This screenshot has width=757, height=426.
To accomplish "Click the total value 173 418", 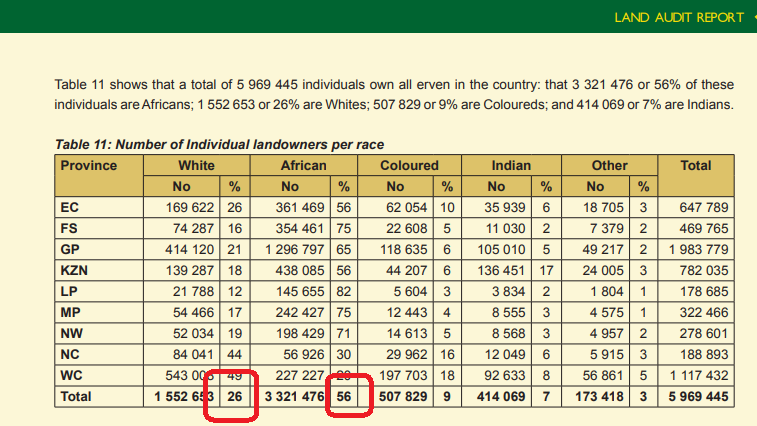I will pos(599,397).
